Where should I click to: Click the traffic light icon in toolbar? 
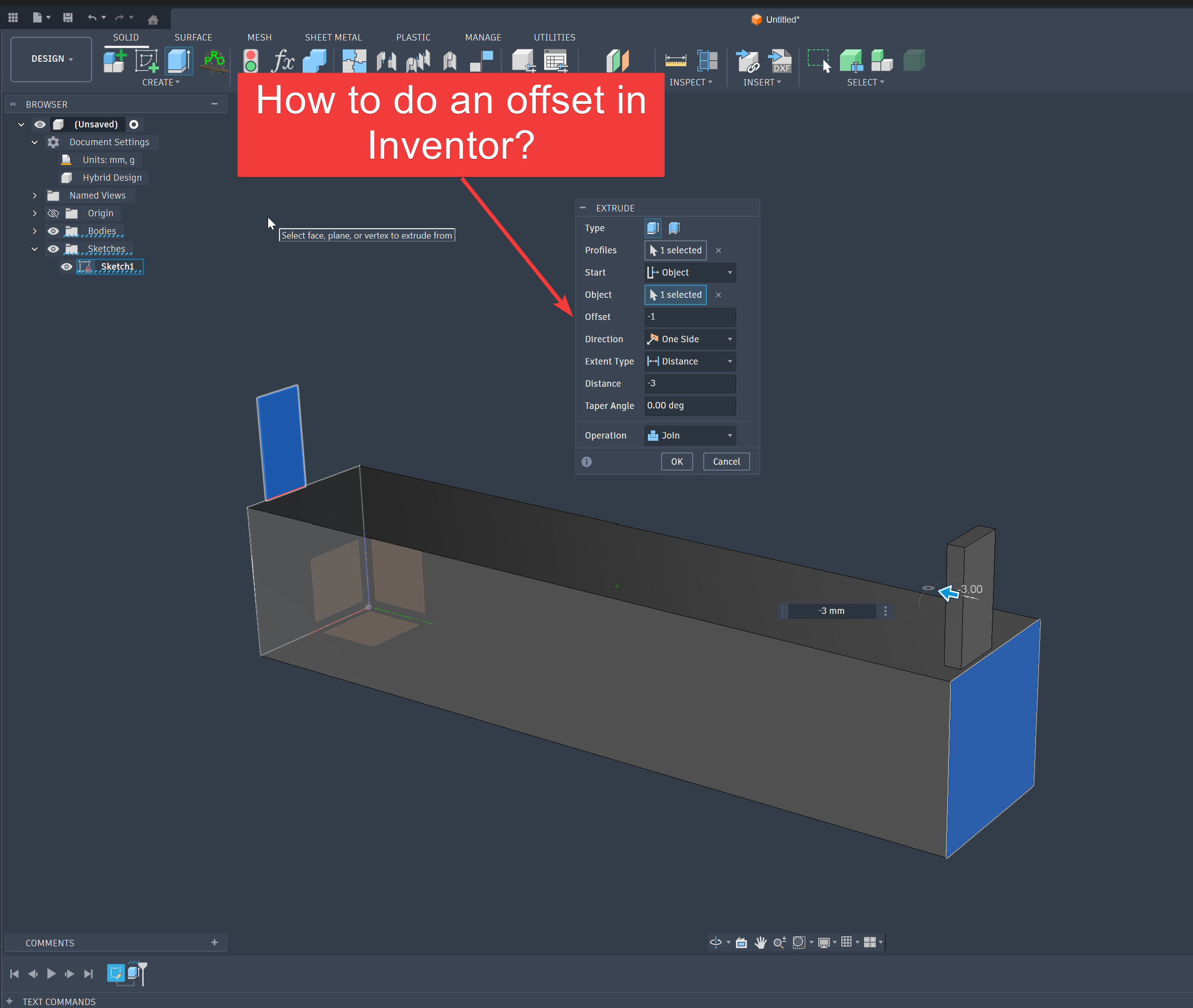coord(250,61)
